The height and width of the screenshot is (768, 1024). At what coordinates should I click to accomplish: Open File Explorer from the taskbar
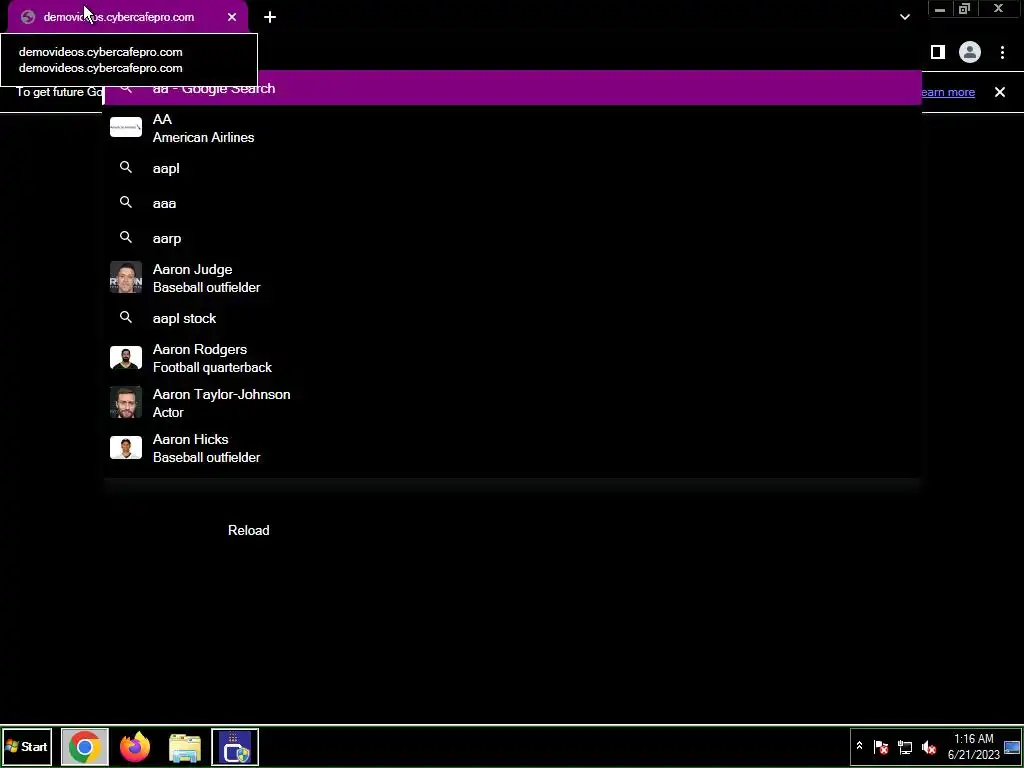pos(185,748)
